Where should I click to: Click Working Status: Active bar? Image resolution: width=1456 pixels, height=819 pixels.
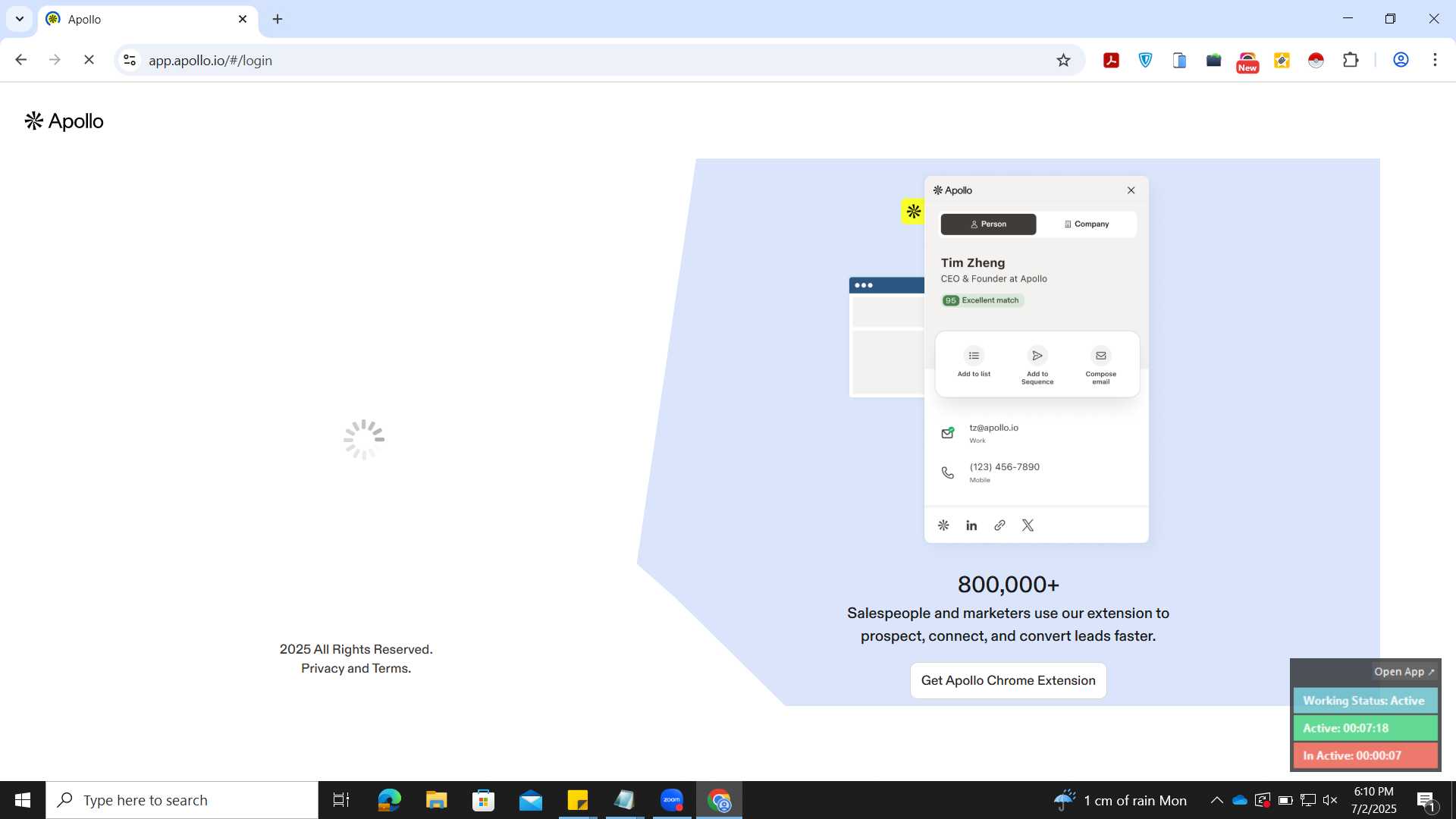[x=1365, y=701]
